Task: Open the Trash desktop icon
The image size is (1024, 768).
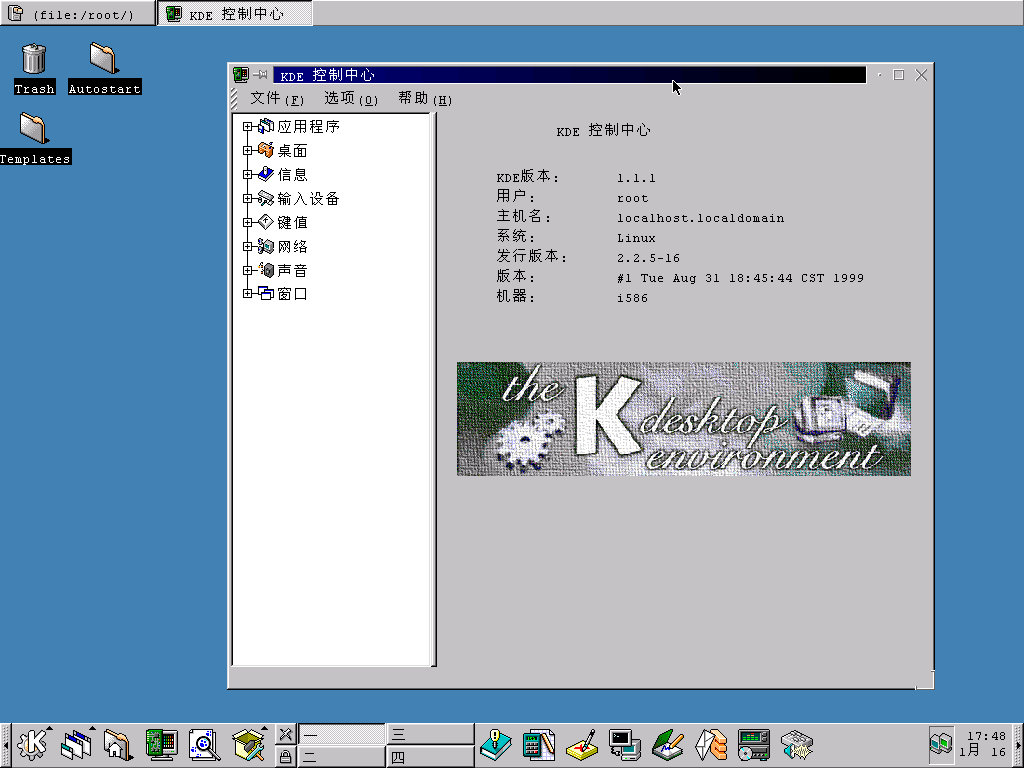Action: pos(34,69)
